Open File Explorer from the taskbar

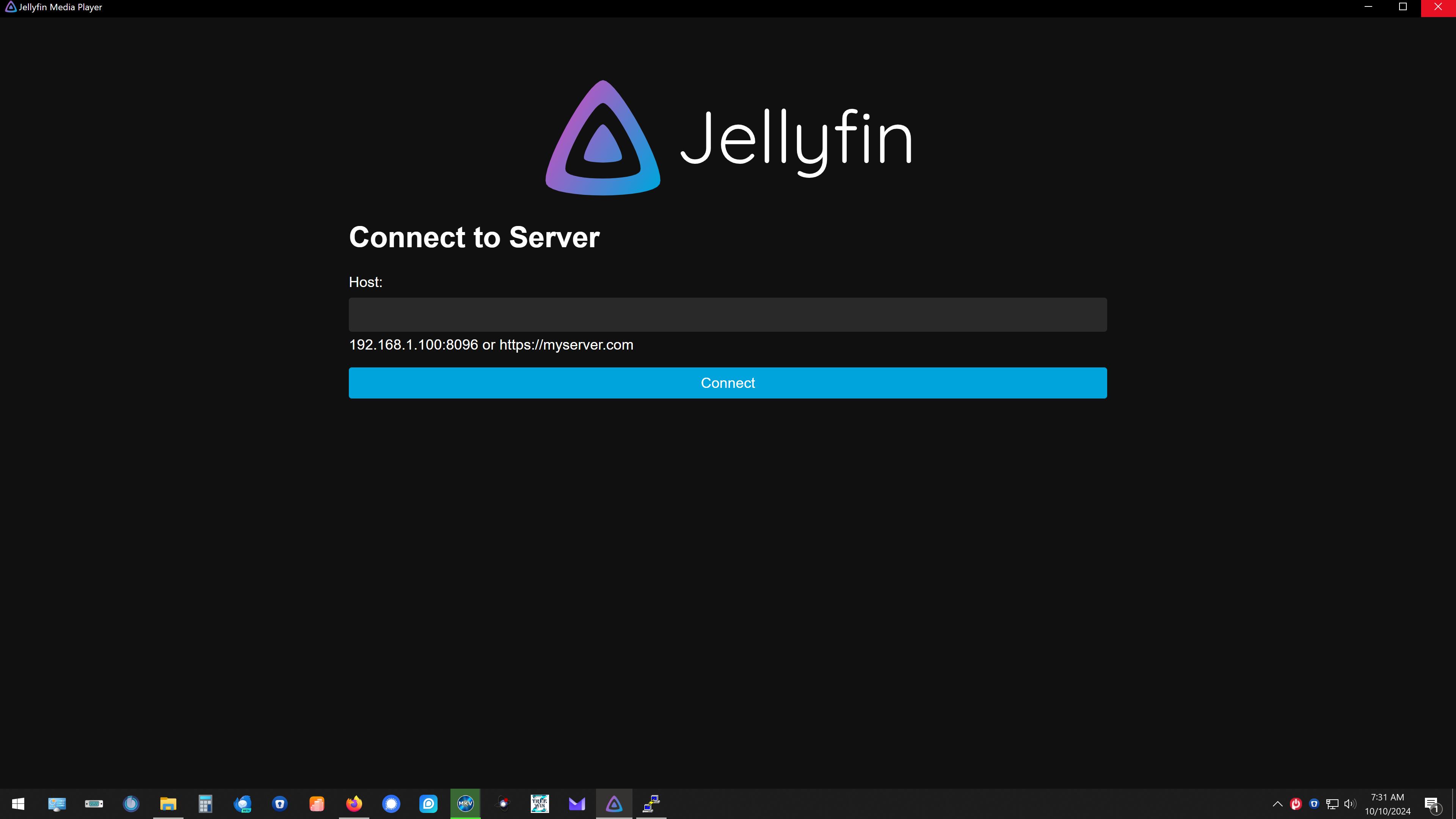click(x=168, y=803)
